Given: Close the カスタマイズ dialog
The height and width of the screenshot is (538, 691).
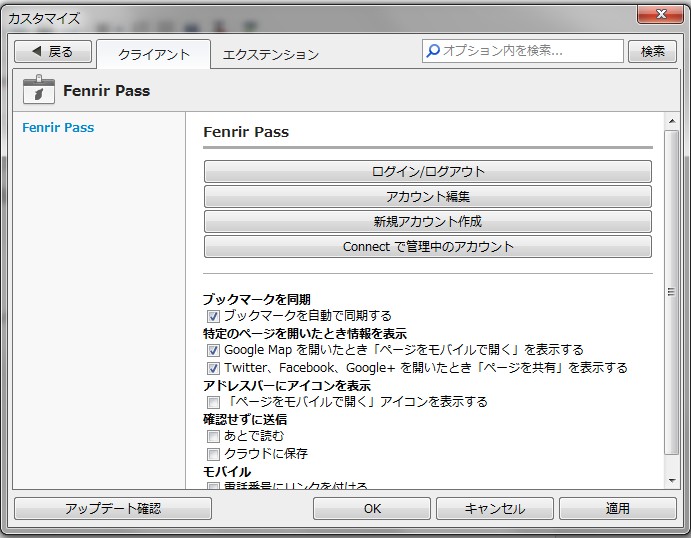Looking at the screenshot, I should 660,14.
